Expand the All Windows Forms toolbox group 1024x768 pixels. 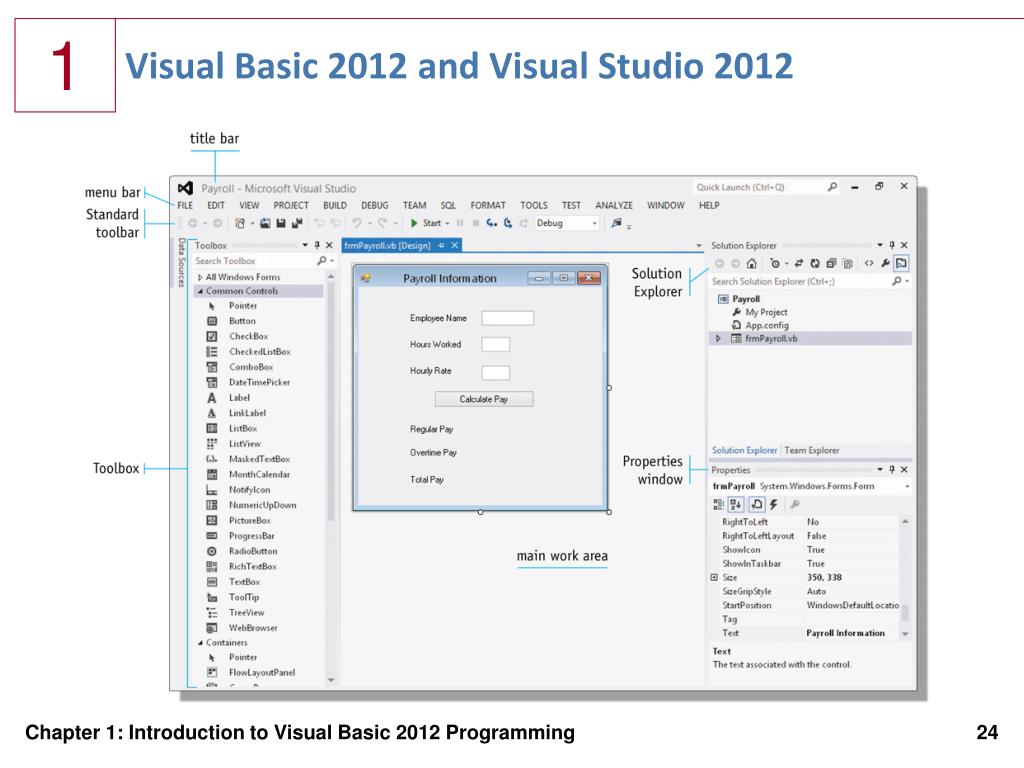200,278
